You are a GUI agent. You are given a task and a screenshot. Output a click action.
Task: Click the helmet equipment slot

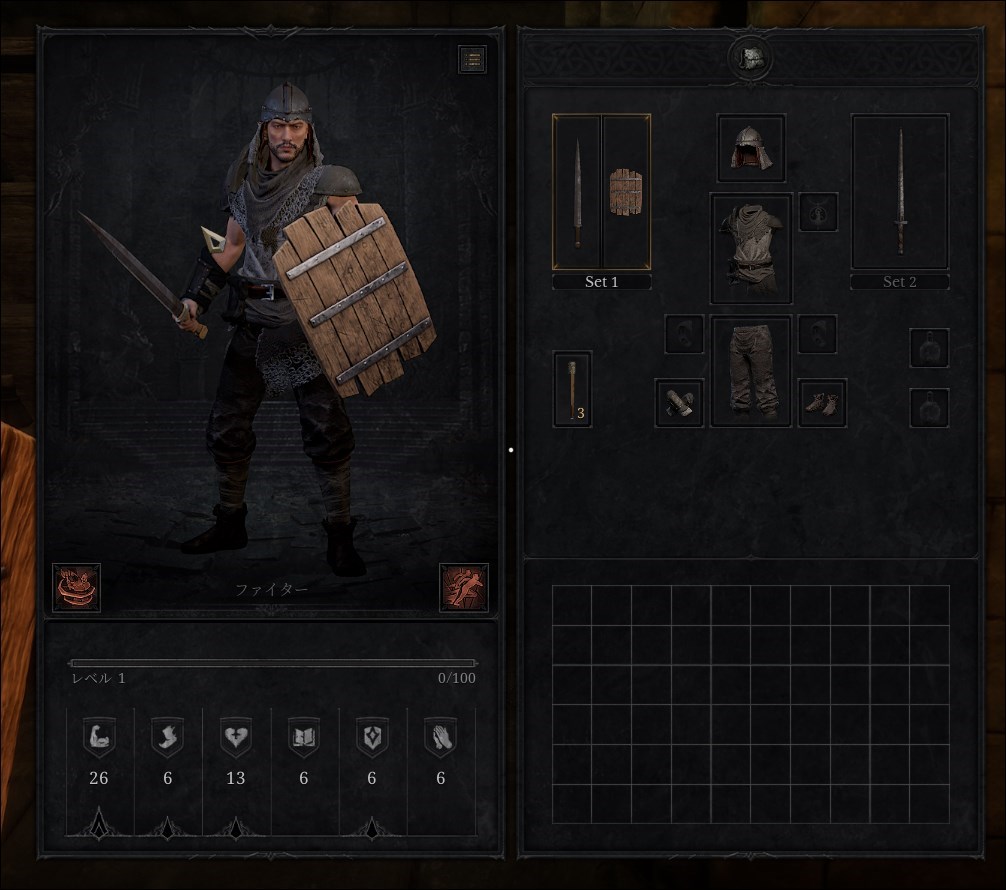click(751, 148)
